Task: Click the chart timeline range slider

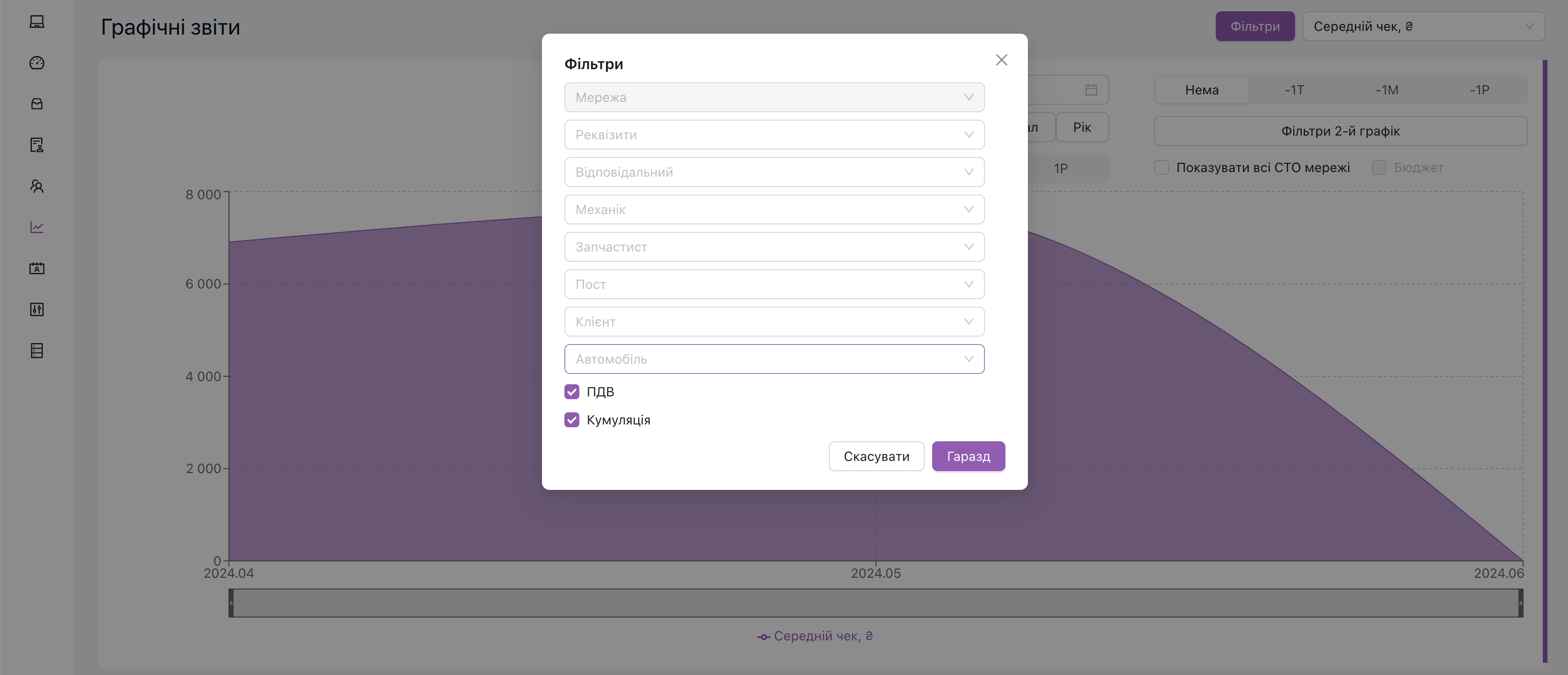Action: pos(875,603)
